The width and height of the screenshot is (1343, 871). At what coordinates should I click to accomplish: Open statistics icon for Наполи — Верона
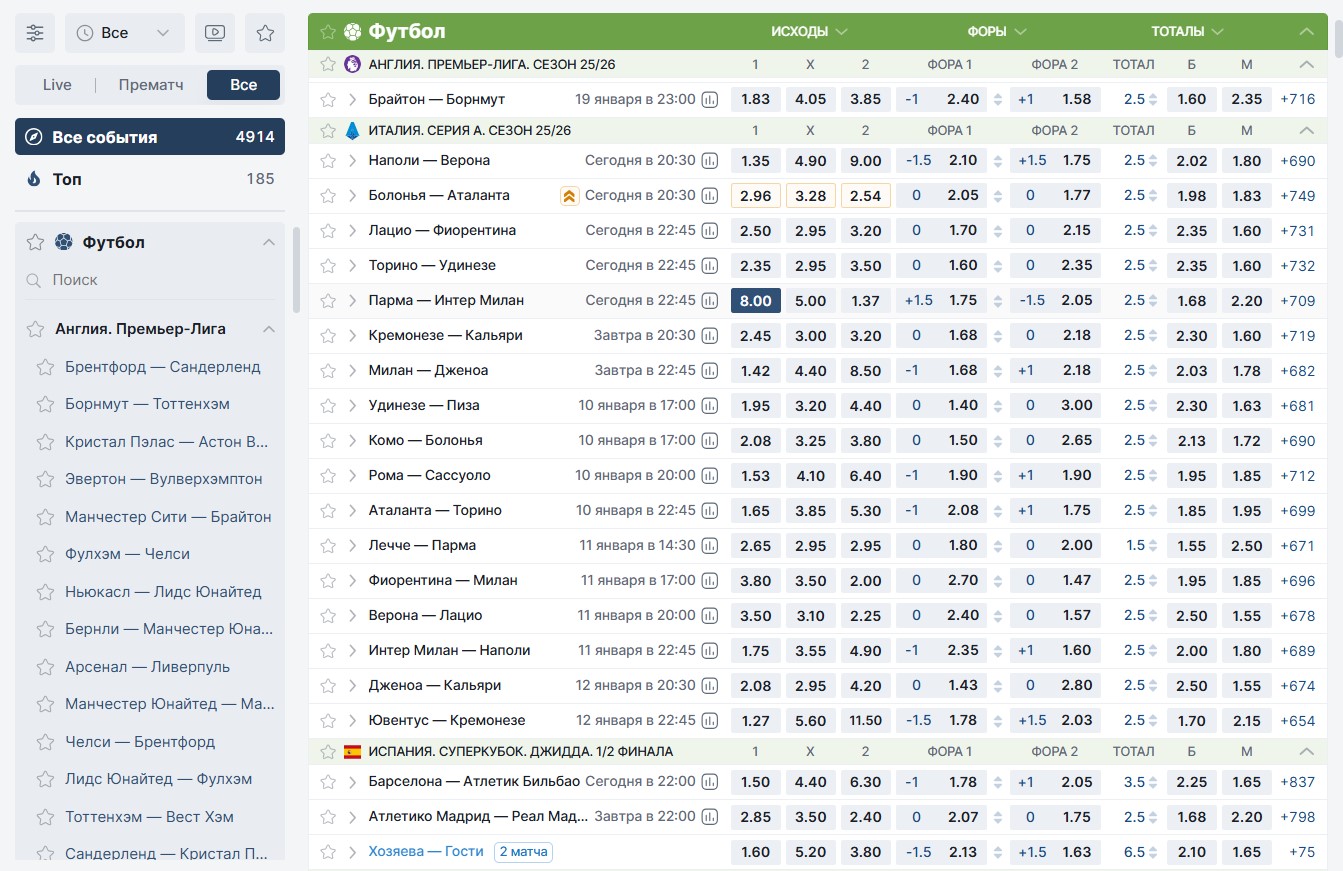pyautogui.click(x=710, y=161)
